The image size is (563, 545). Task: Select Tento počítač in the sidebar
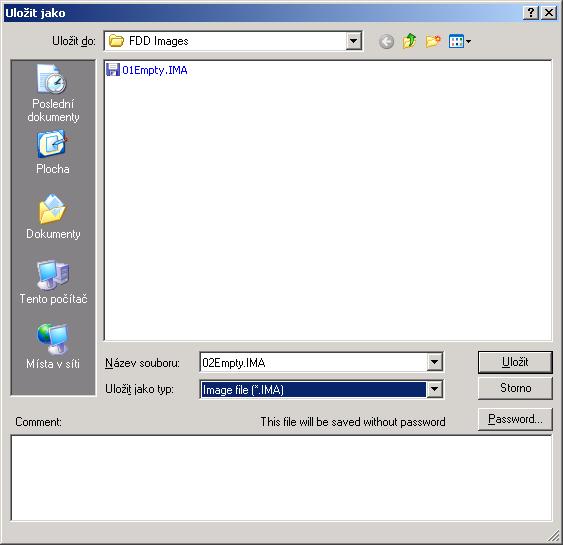(53, 282)
